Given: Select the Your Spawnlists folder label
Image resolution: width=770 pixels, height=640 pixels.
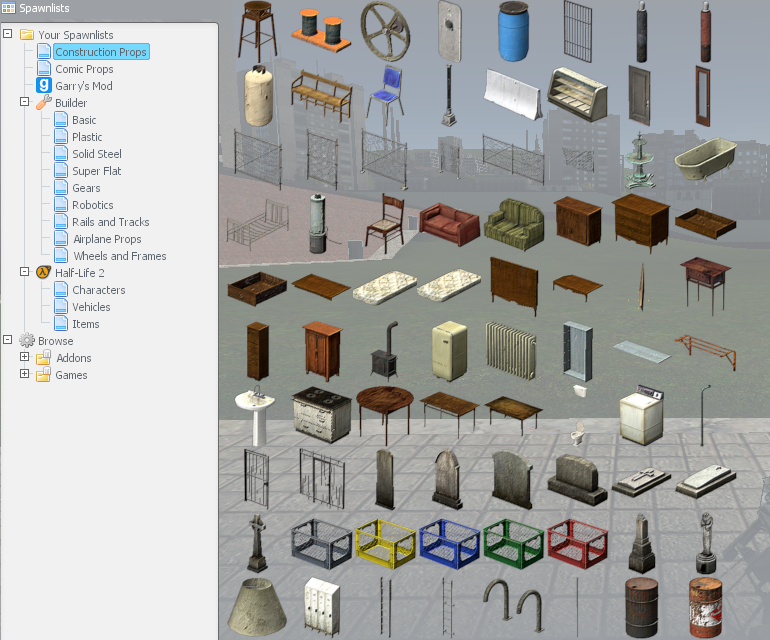Looking at the screenshot, I should [x=76, y=35].
